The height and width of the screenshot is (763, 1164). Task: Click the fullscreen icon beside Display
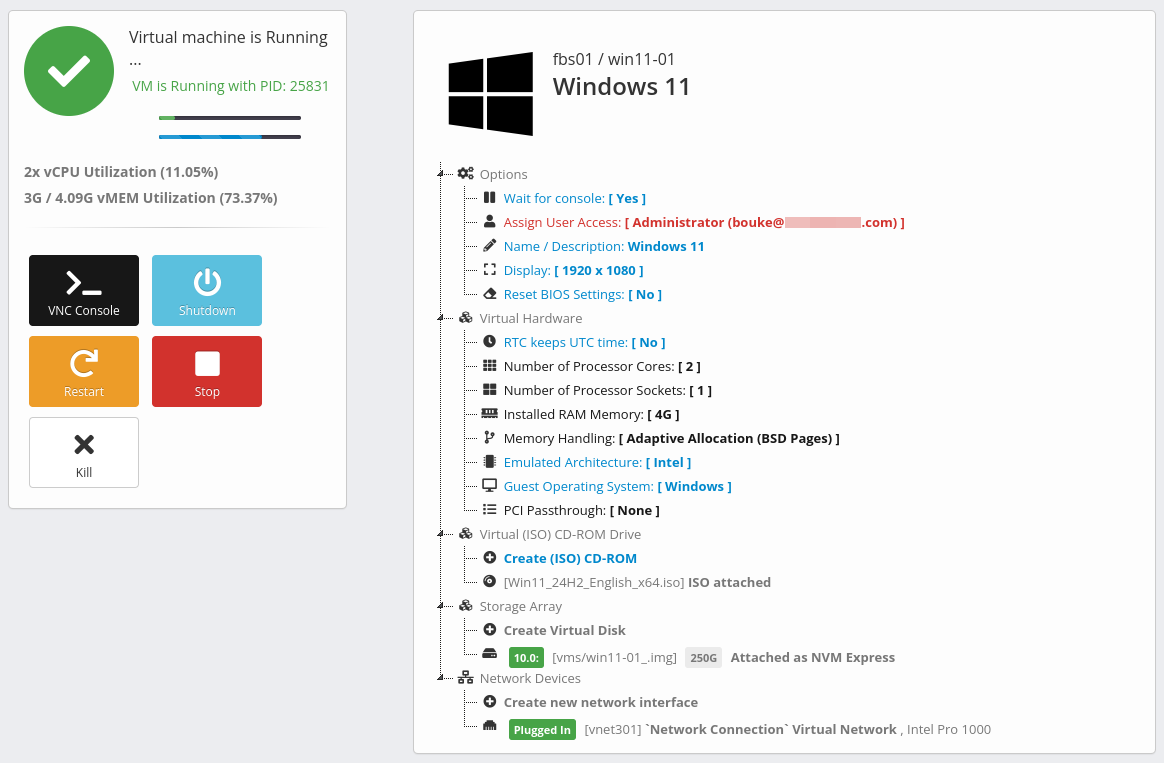489,269
